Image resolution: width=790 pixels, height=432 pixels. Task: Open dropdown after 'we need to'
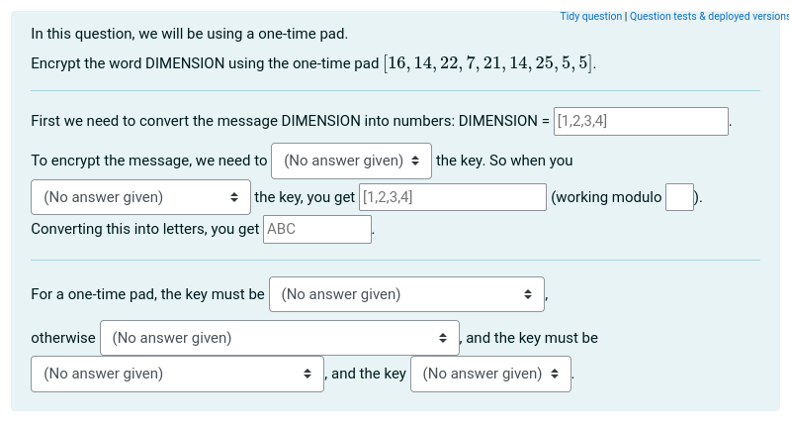tap(351, 160)
